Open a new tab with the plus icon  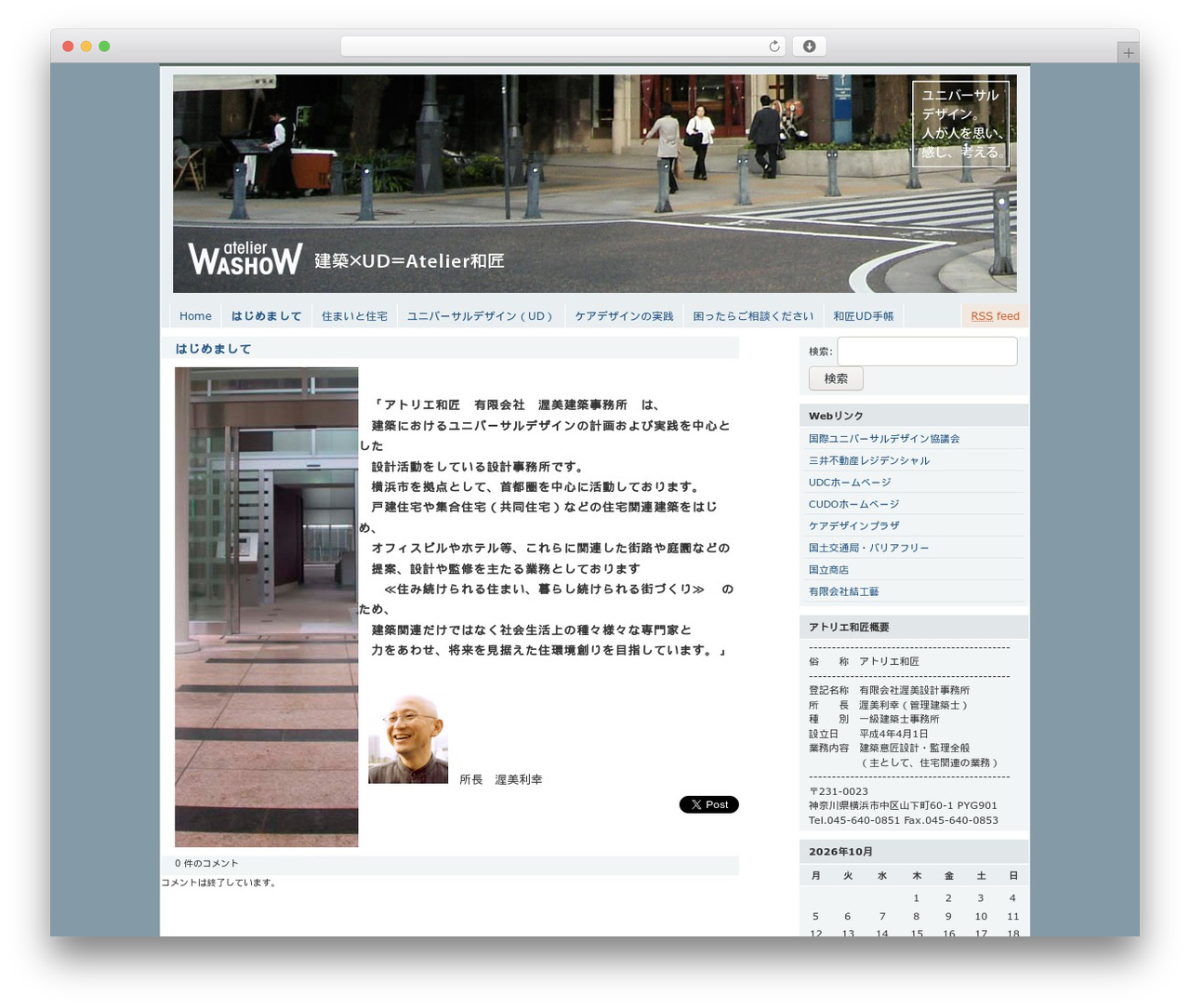[x=1128, y=53]
